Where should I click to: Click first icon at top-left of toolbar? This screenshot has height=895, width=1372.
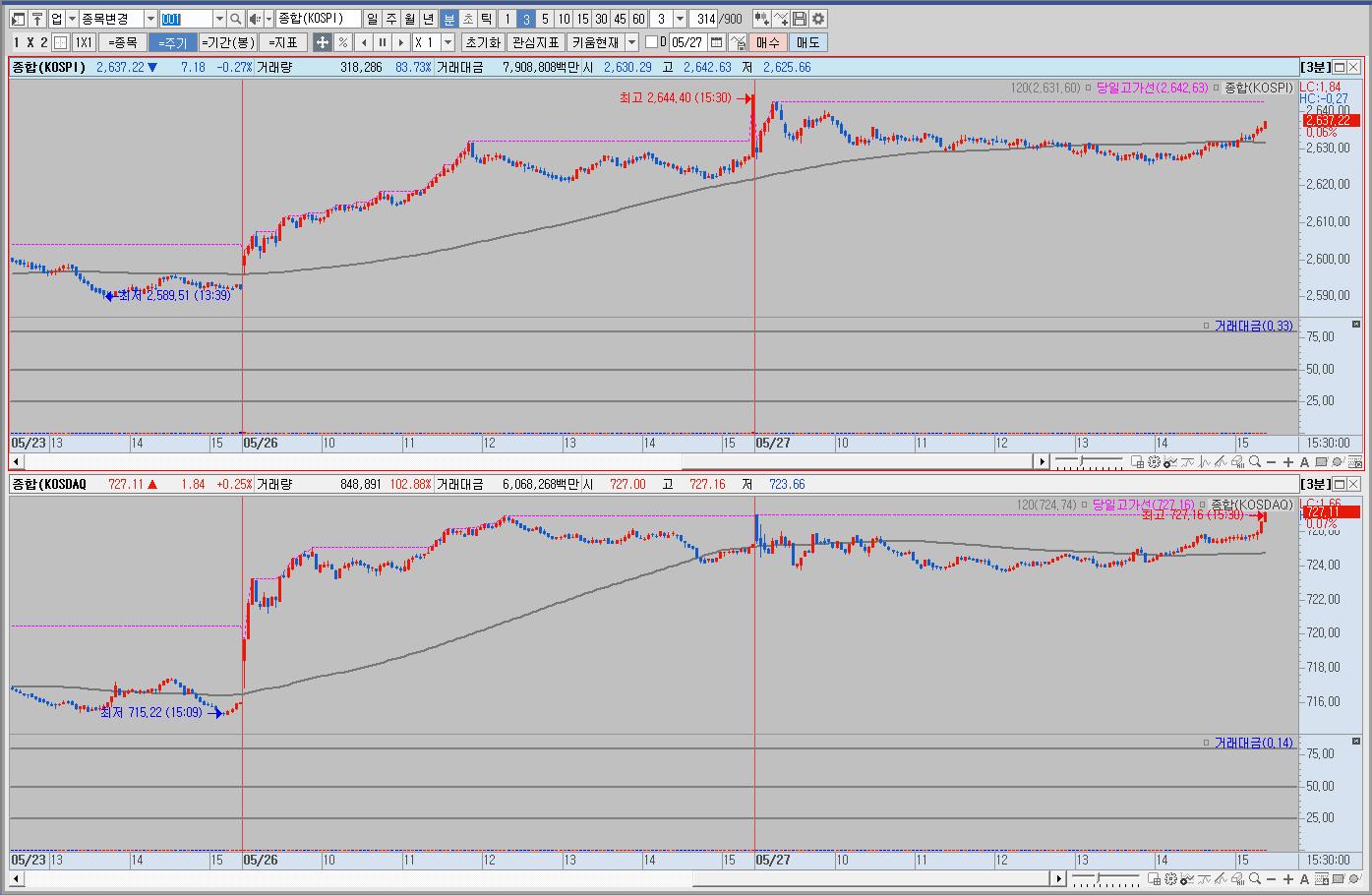pos(17,19)
